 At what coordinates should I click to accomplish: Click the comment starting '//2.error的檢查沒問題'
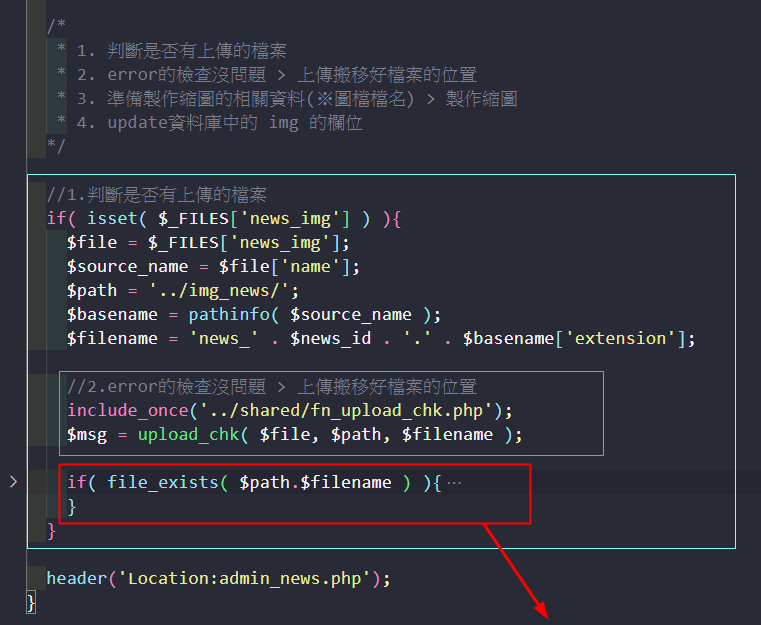pyautogui.click(x=272, y=387)
